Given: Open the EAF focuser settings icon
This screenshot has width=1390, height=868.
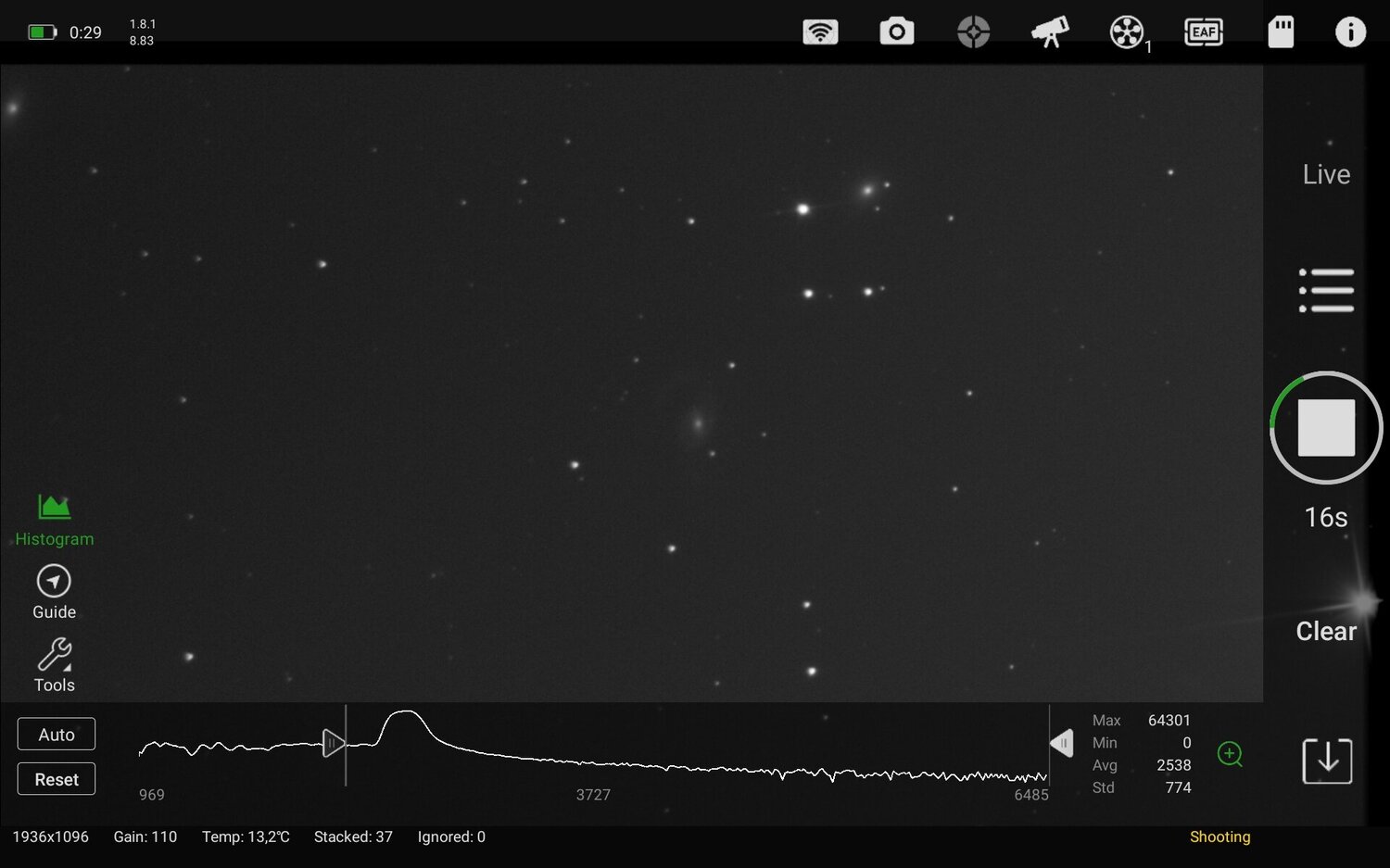Looking at the screenshot, I should 1204,32.
